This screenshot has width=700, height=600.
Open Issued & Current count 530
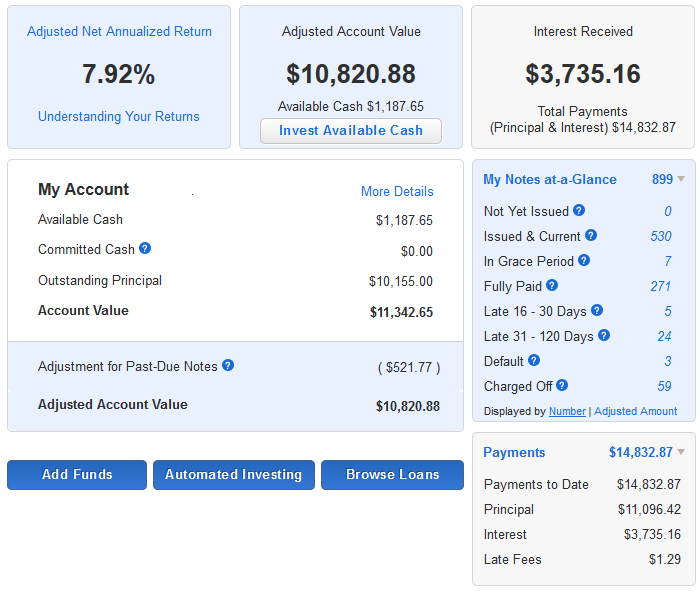(661, 236)
